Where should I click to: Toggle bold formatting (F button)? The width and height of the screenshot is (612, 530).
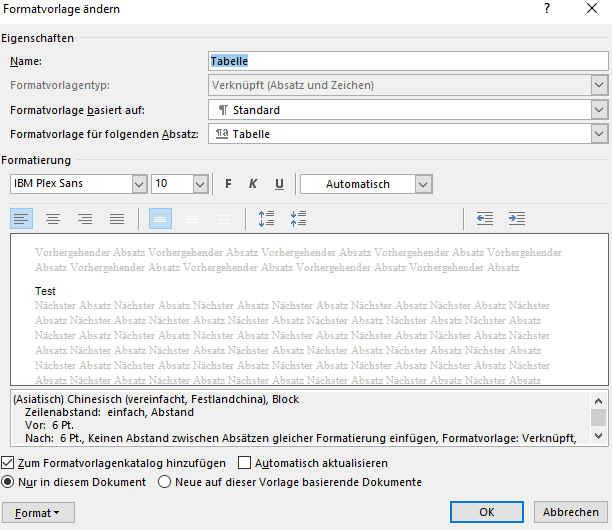[228, 184]
